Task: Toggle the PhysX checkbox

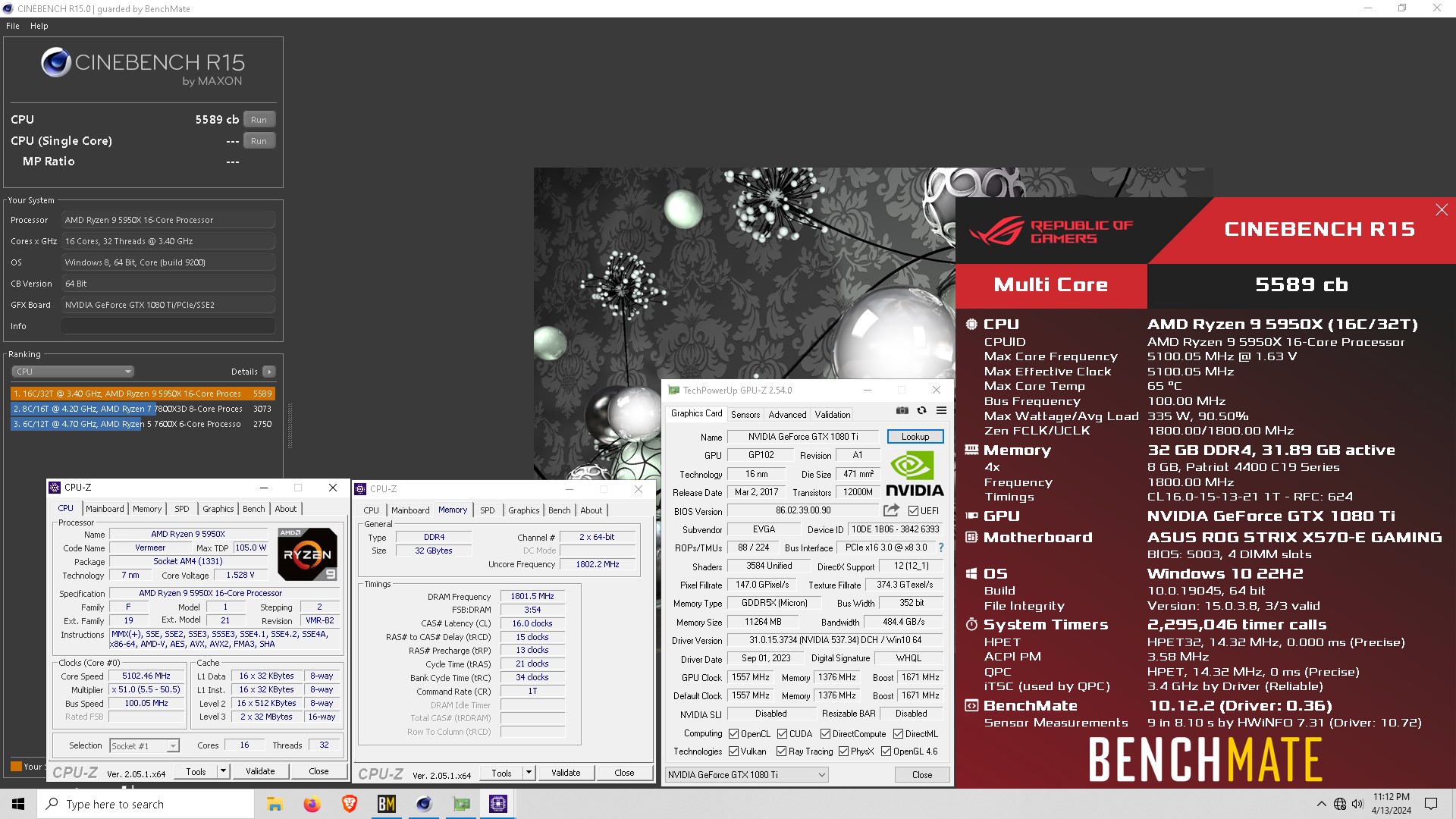Action: click(843, 752)
